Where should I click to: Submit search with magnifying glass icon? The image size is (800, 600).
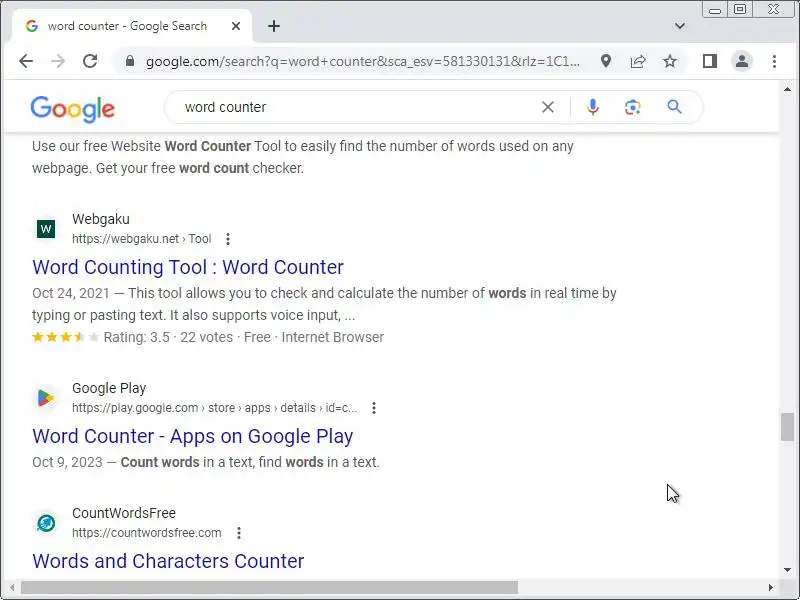[x=674, y=107]
